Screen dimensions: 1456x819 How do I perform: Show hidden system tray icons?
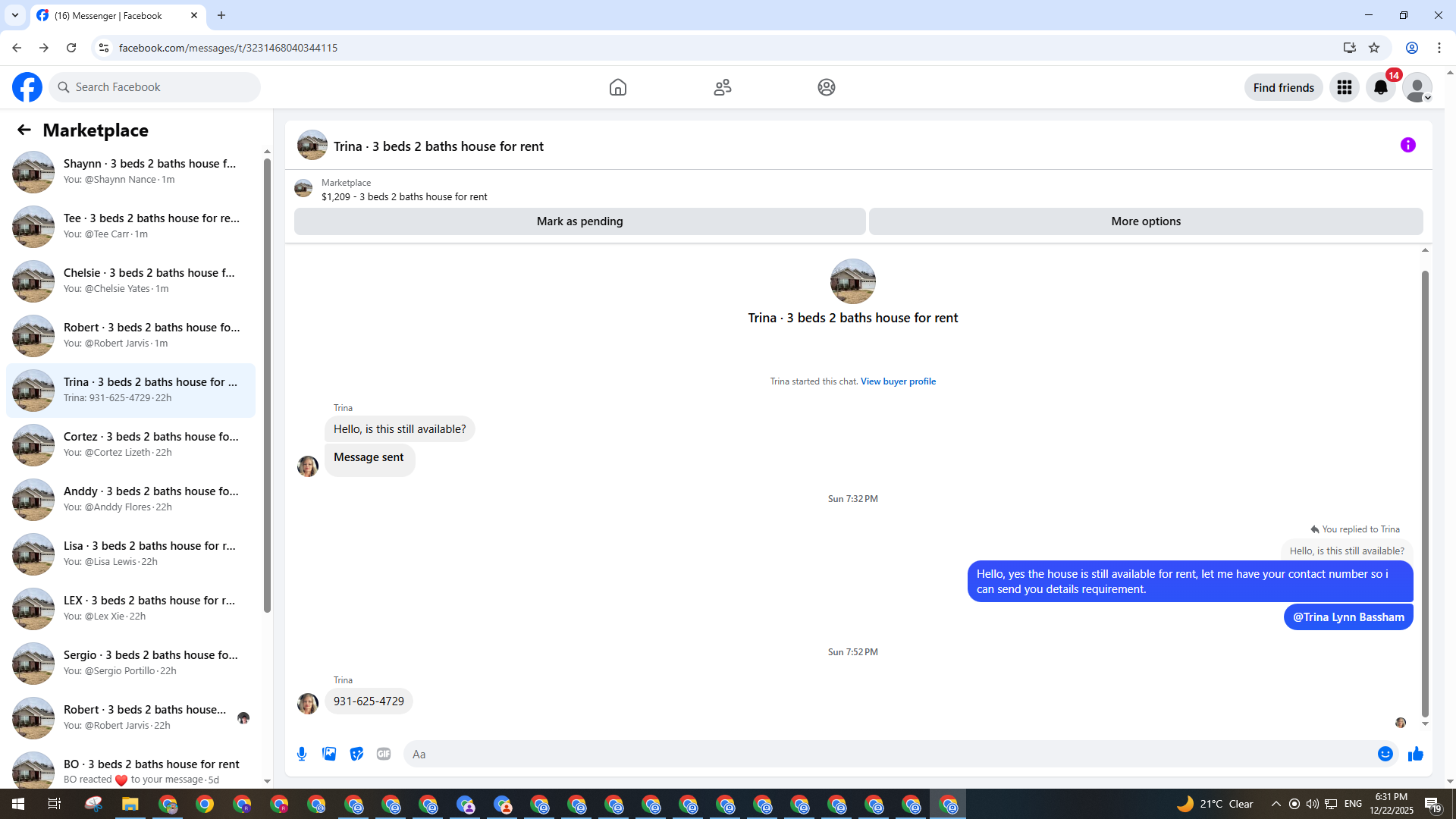click(1276, 804)
